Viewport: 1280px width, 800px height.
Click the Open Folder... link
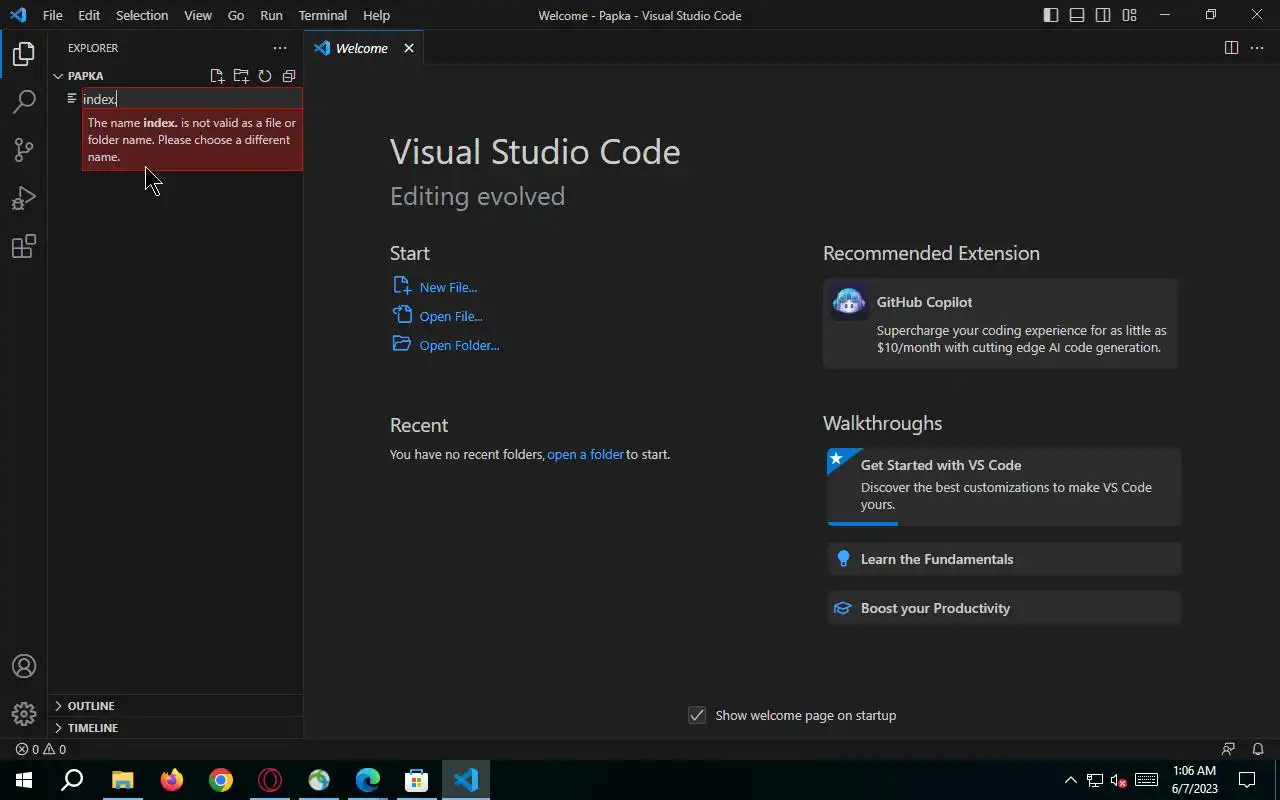click(459, 345)
